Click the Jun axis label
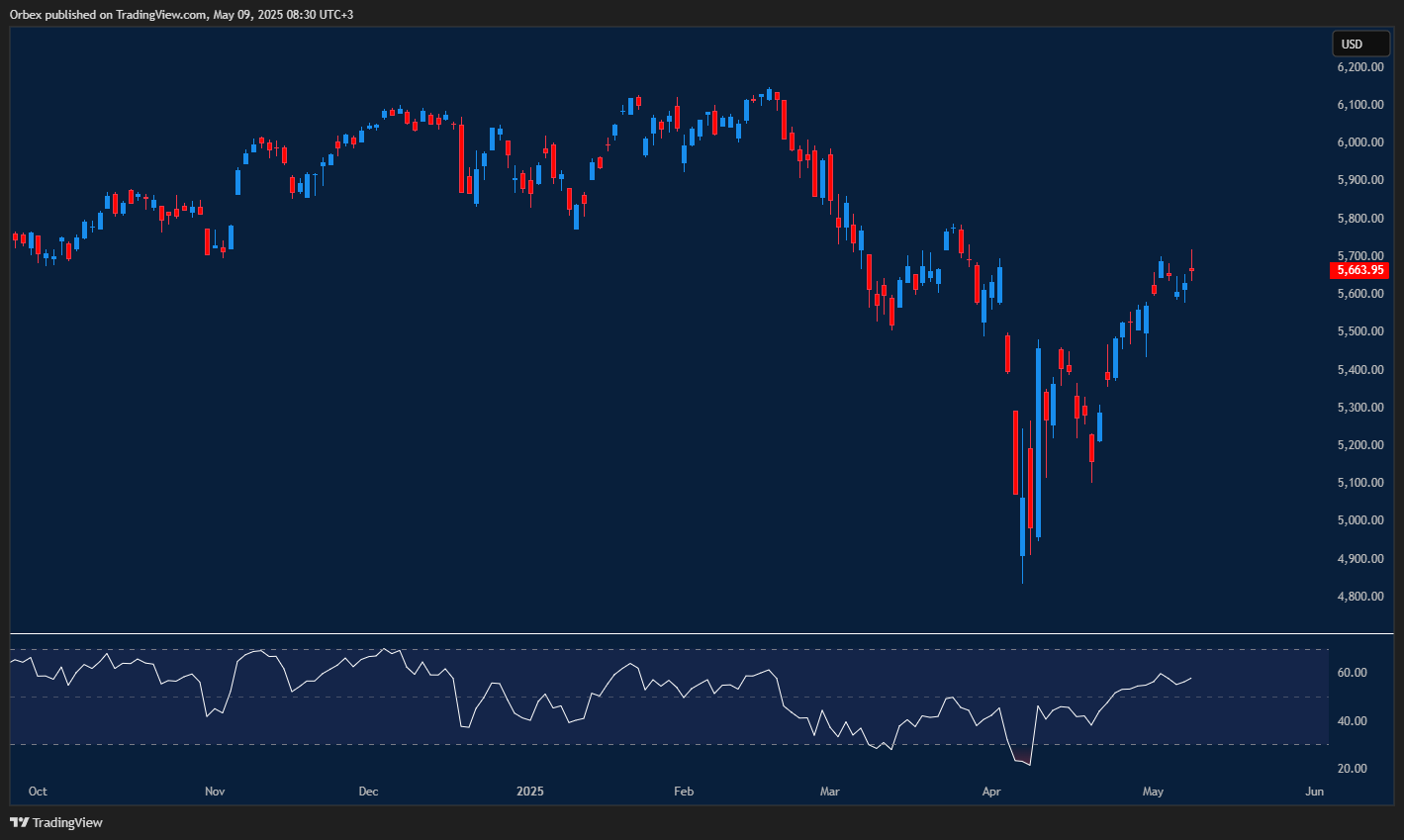Image resolution: width=1404 pixels, height=840 pixels. click(x=1314, y=792)
